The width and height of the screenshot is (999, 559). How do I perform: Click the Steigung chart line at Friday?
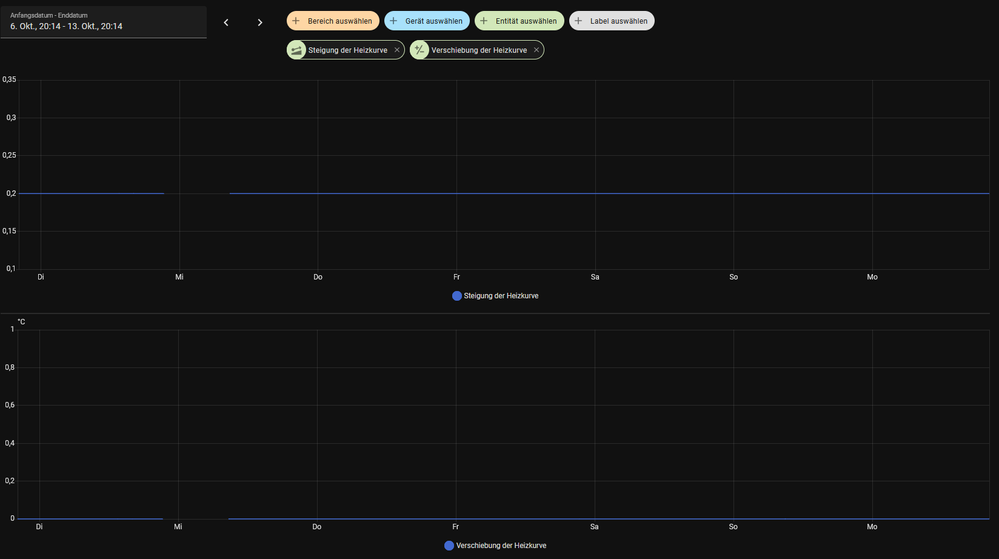457,193
